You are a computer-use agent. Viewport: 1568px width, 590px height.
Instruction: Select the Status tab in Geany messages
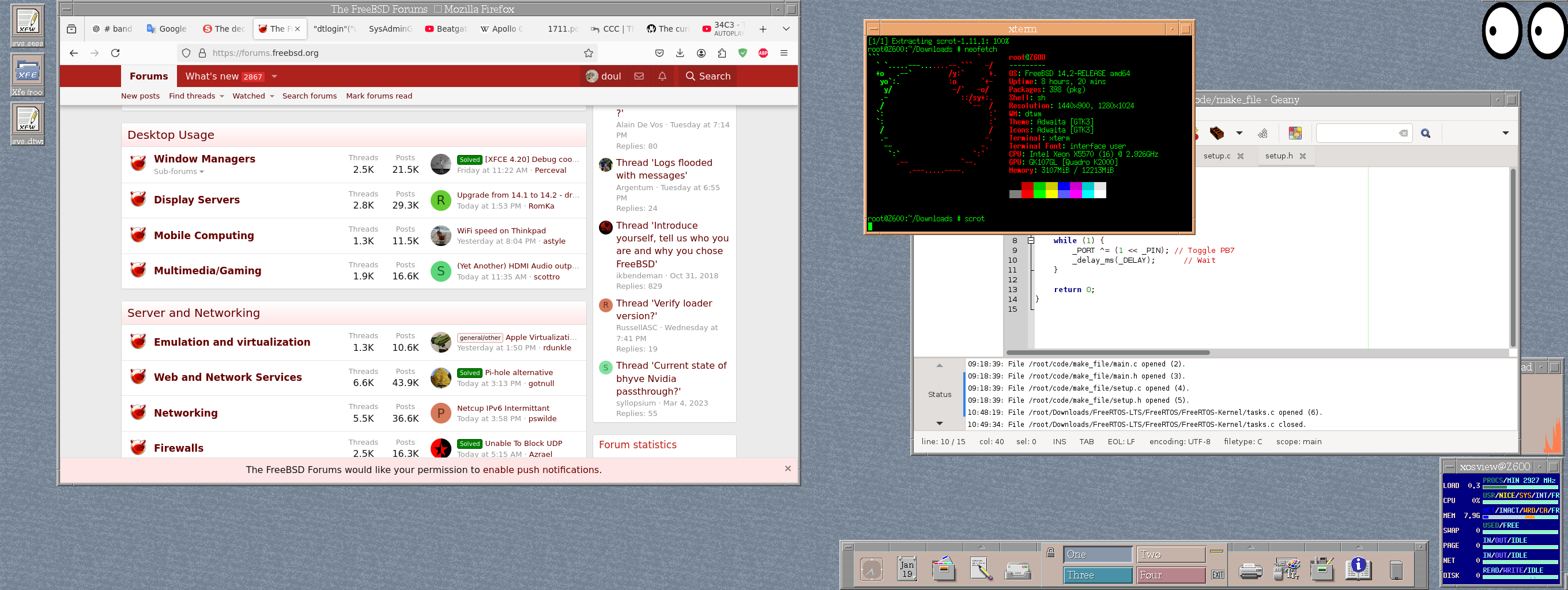939,394
